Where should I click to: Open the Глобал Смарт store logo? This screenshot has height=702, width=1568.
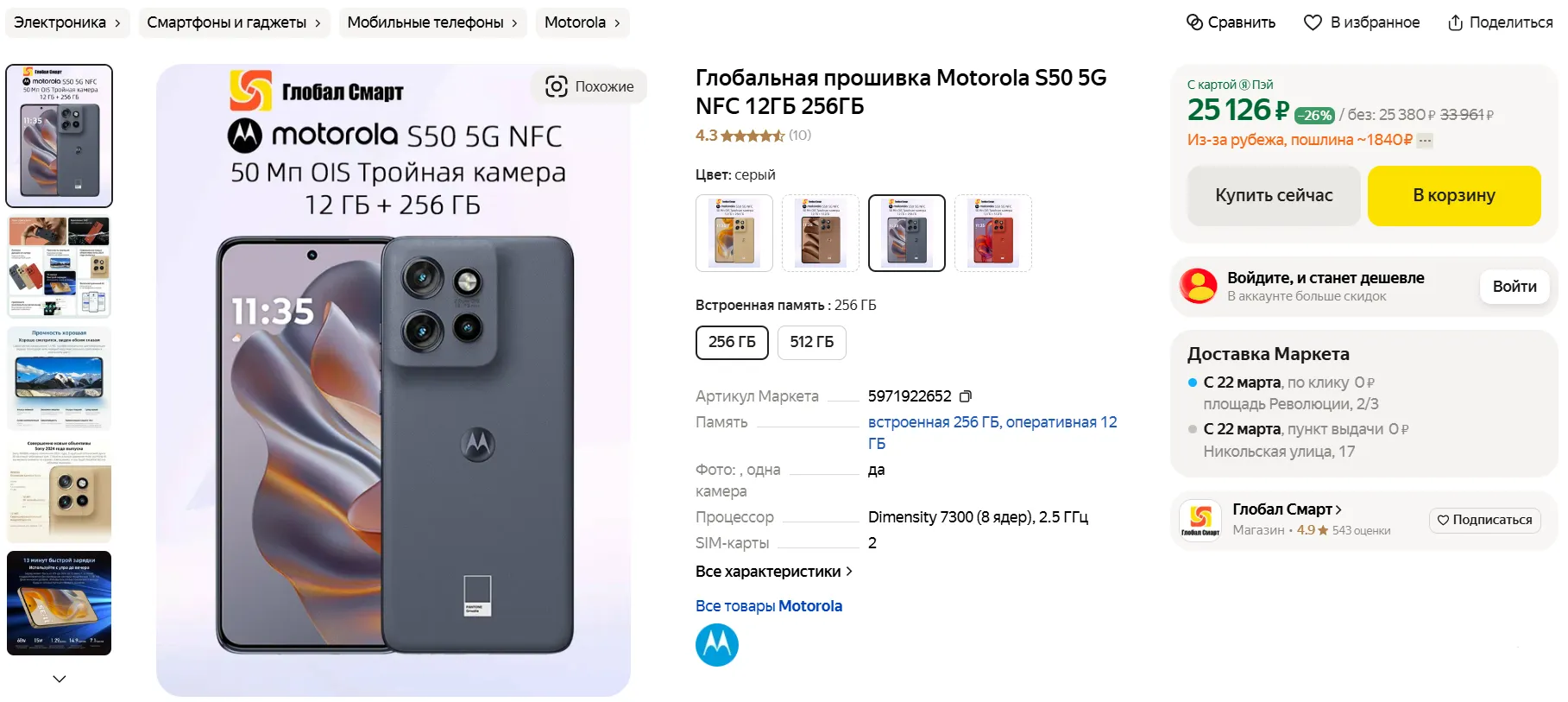(1200, 520)
